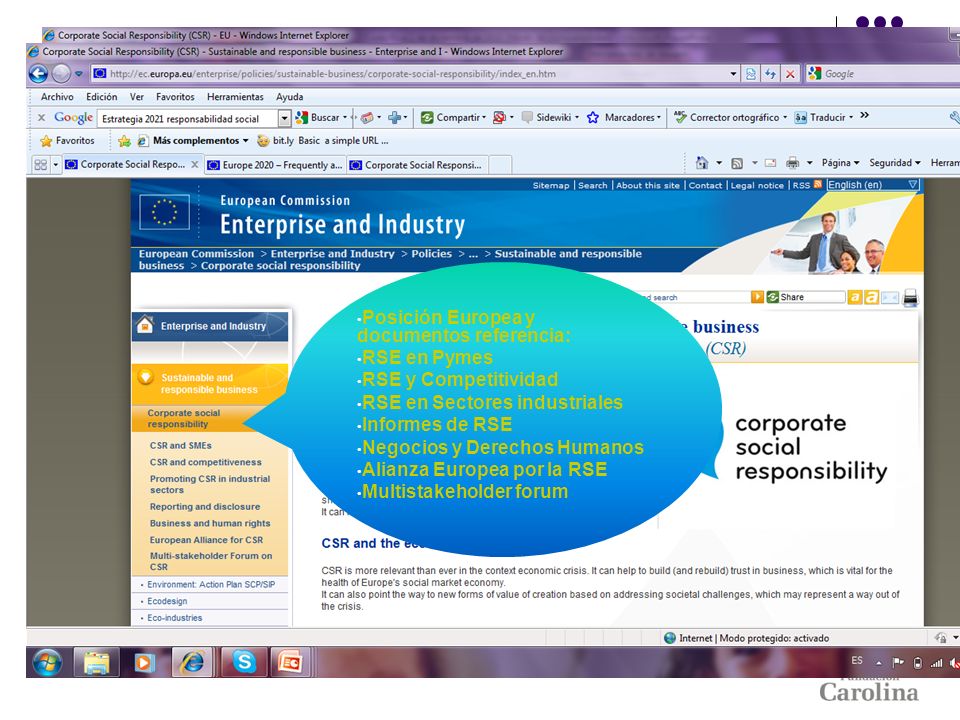Click the blue plus icon in Google toolbar
The height and width of the screenshot is (720, 960).
click(x=395, y=118)
